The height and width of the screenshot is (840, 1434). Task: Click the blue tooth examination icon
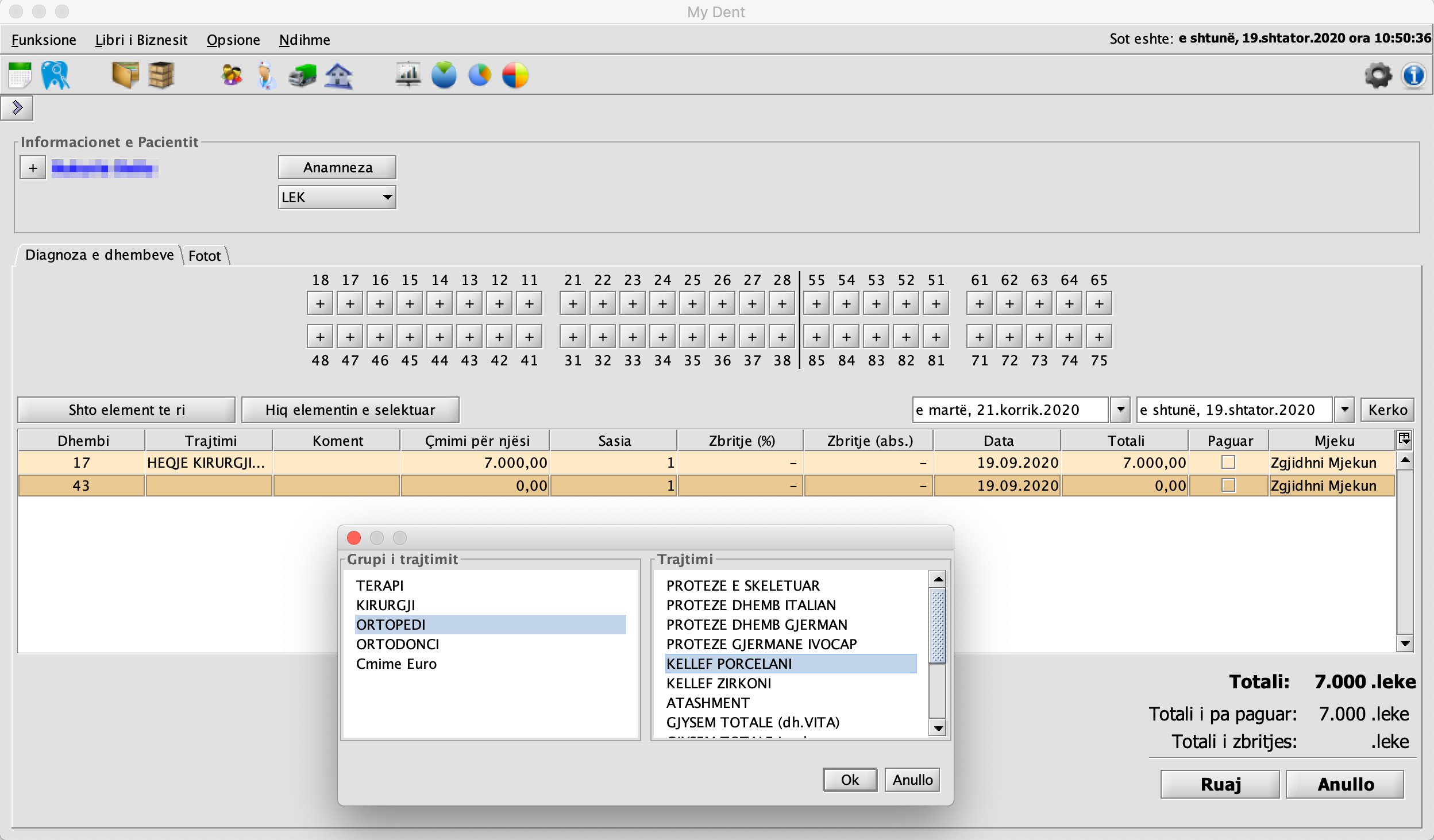tap(55, 75)
